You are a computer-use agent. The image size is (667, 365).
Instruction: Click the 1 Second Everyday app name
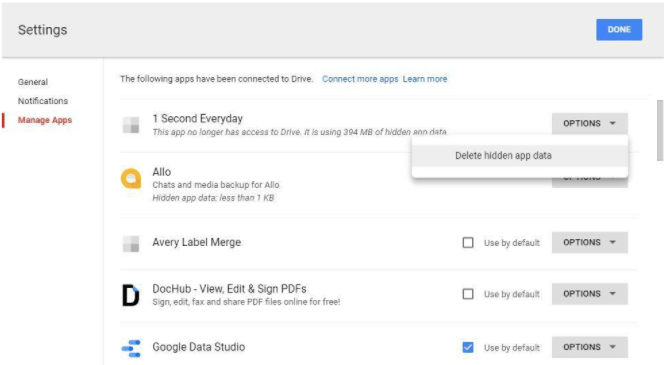click(x=197, y=119)
